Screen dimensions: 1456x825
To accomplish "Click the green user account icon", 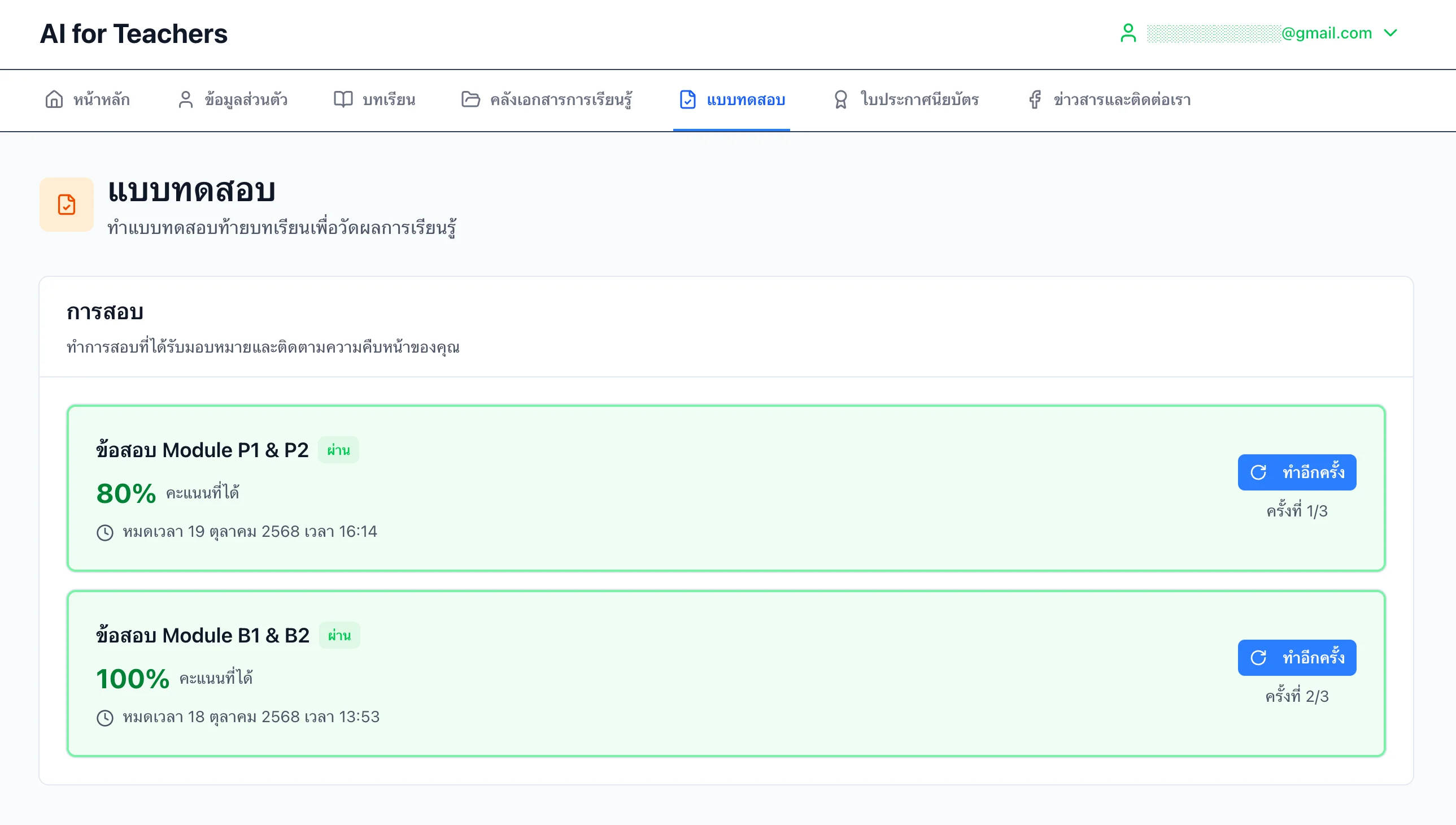I will [1127, 33].
